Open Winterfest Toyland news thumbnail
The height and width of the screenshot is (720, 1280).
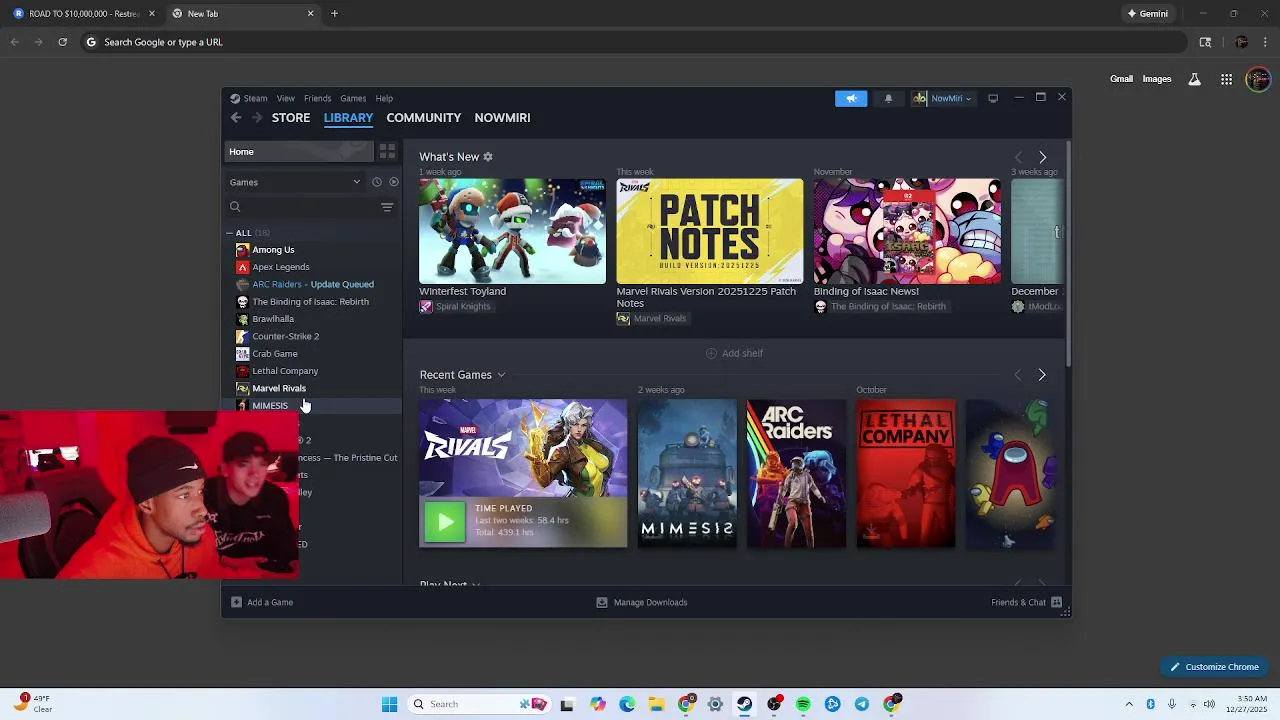(512, 231)
